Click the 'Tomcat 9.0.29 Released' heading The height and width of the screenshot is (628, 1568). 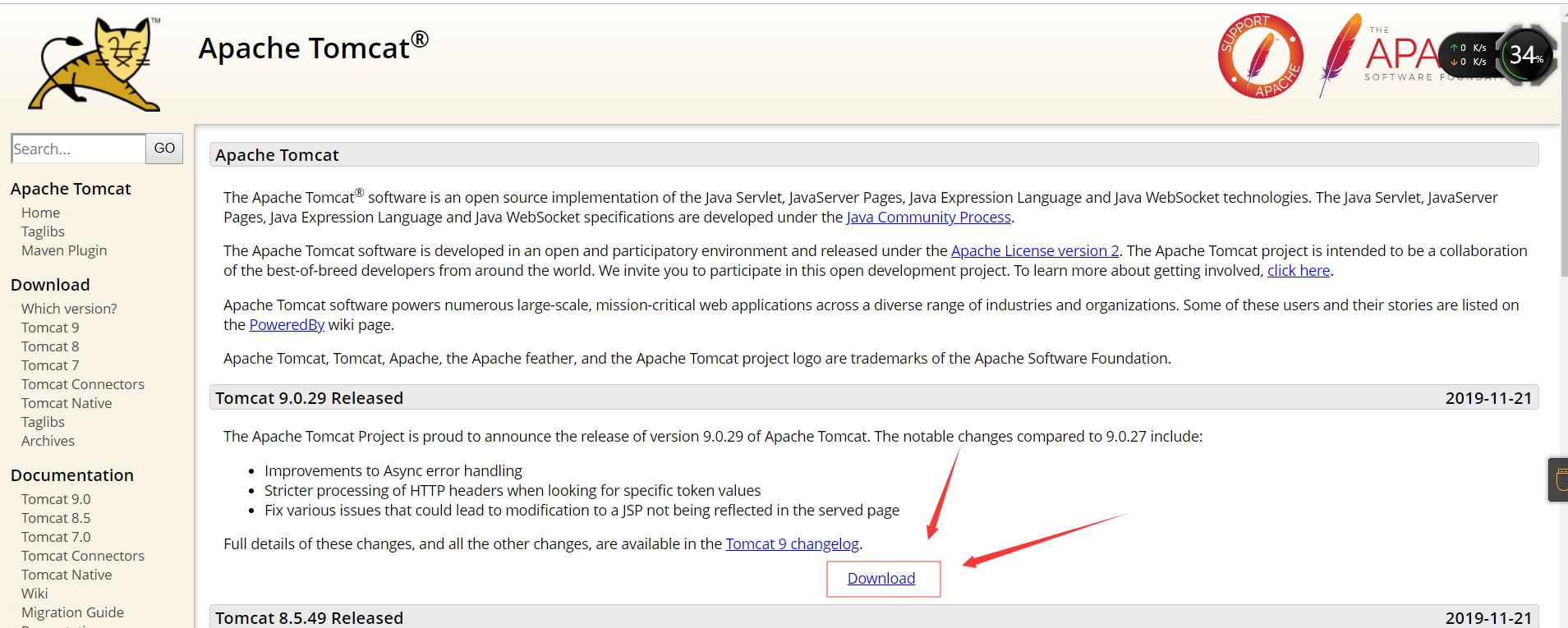[x=310, y=398]
